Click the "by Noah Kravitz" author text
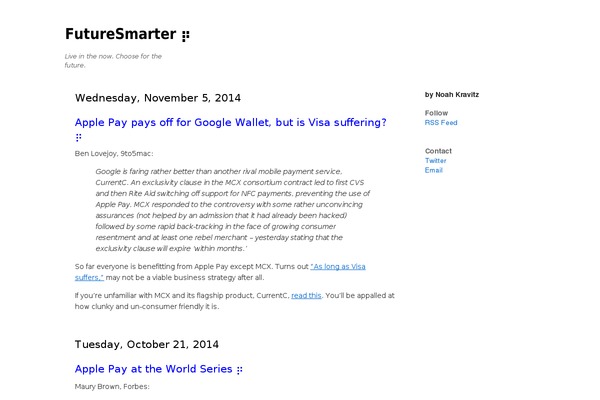 coord(452,95)
